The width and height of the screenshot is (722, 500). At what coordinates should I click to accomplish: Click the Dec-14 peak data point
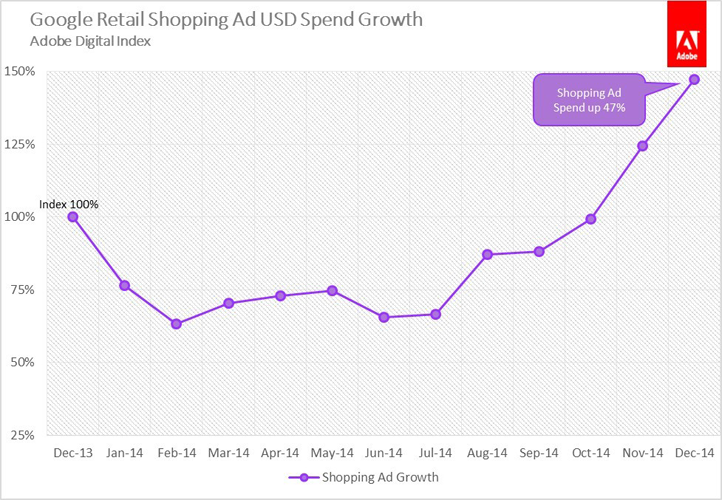[x=694, y=80]
